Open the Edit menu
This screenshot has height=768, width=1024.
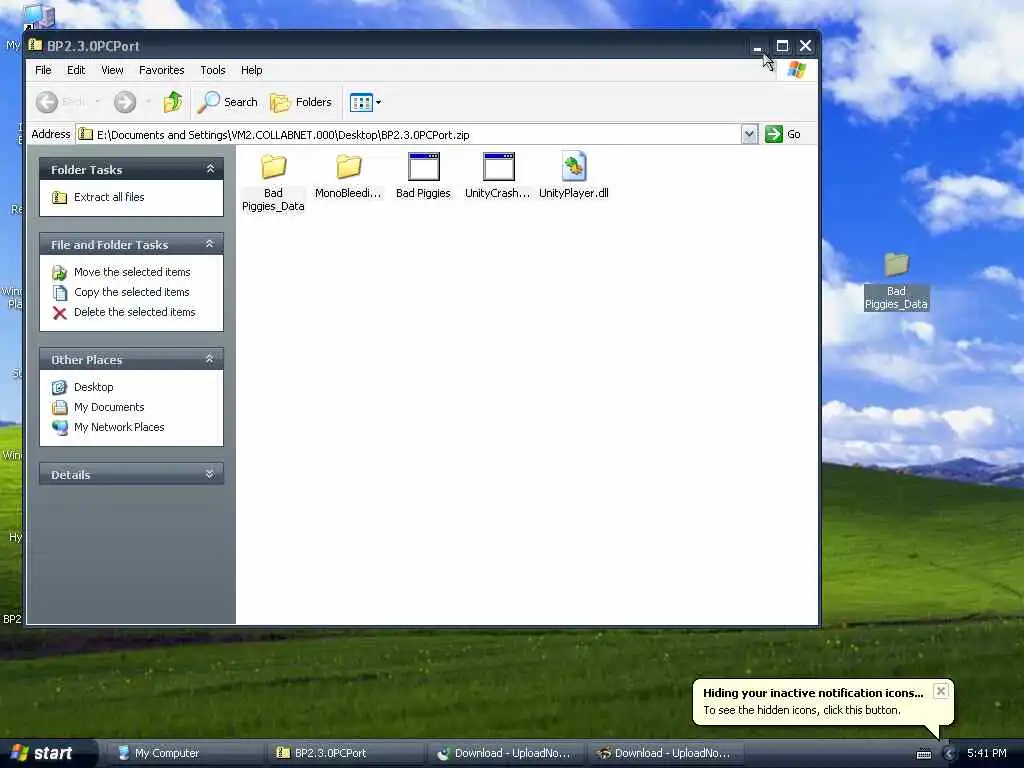76,70
